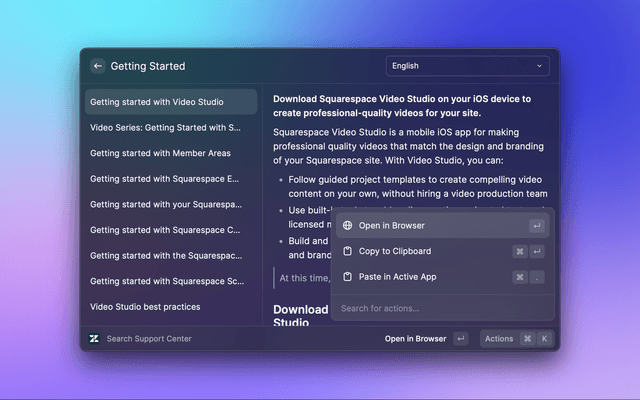This screenshot has height=400, width=640.
Task: Expand the language selector chevron
Action: pos(540,66)
